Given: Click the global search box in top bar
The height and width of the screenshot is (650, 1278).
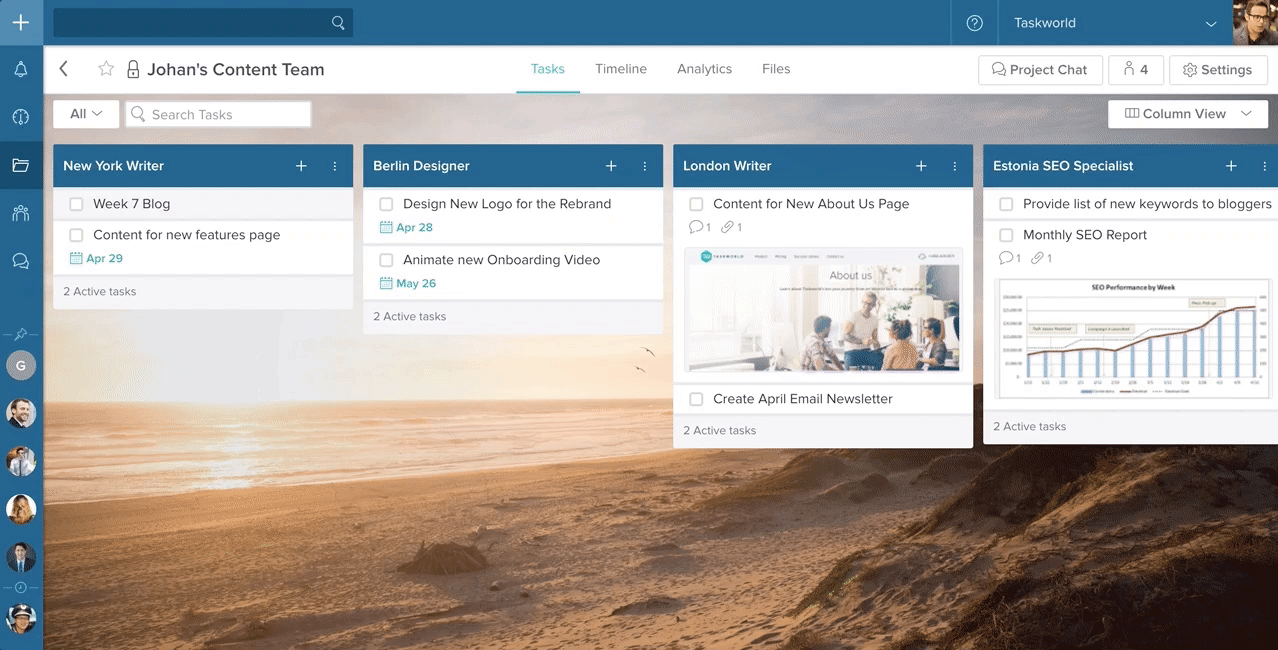Looking at the screenshot, I should 203,23.
